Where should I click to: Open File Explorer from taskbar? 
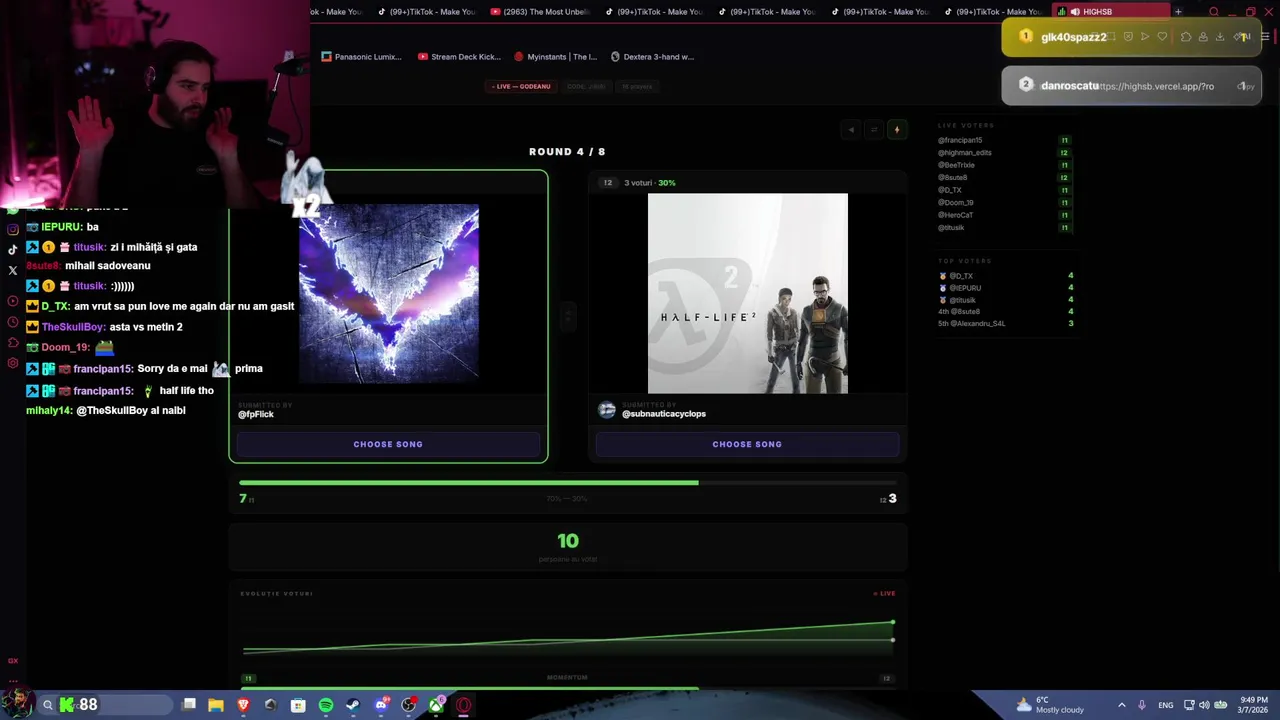[216, 705]
